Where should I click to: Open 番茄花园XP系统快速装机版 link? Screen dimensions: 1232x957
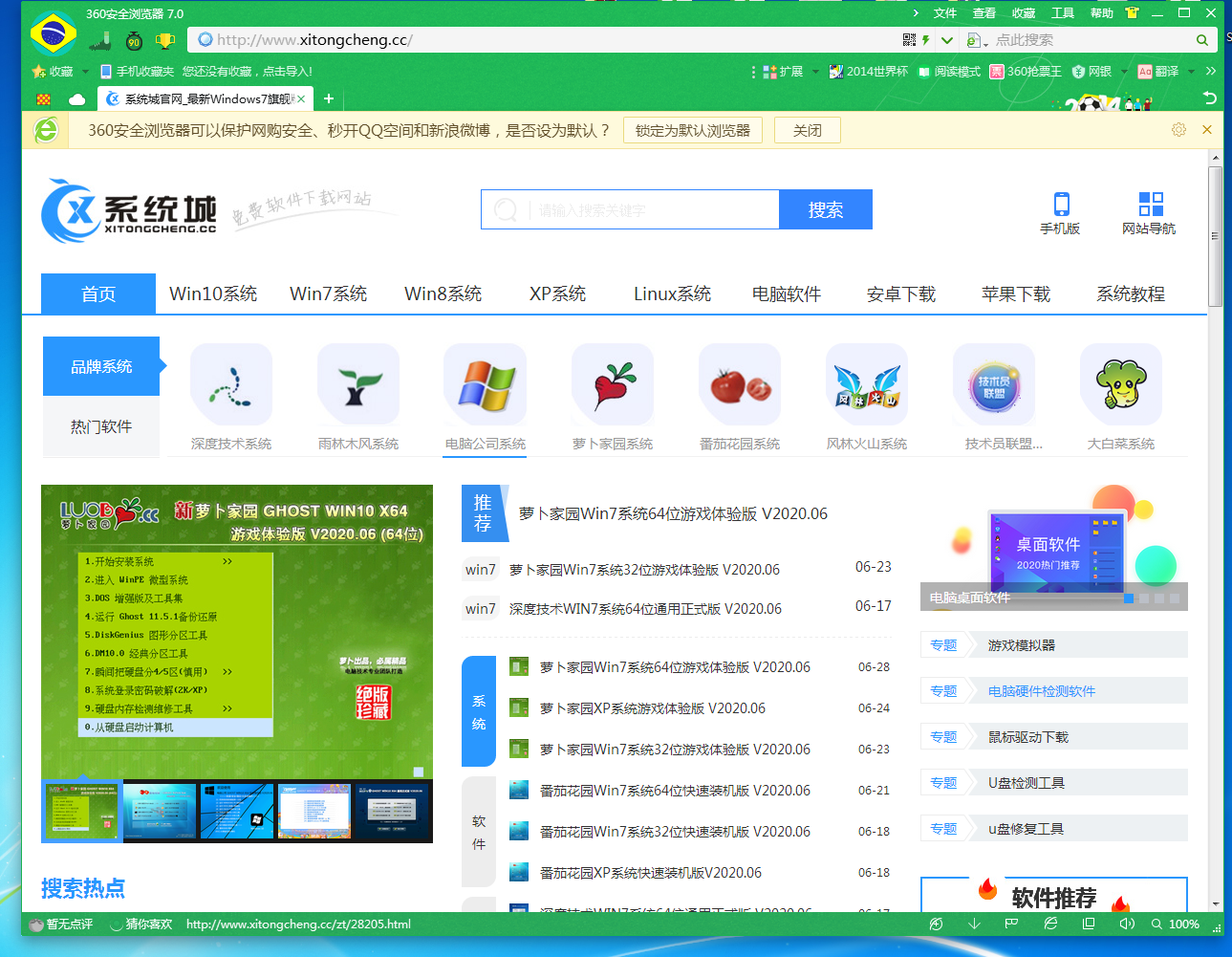[651, 873]
